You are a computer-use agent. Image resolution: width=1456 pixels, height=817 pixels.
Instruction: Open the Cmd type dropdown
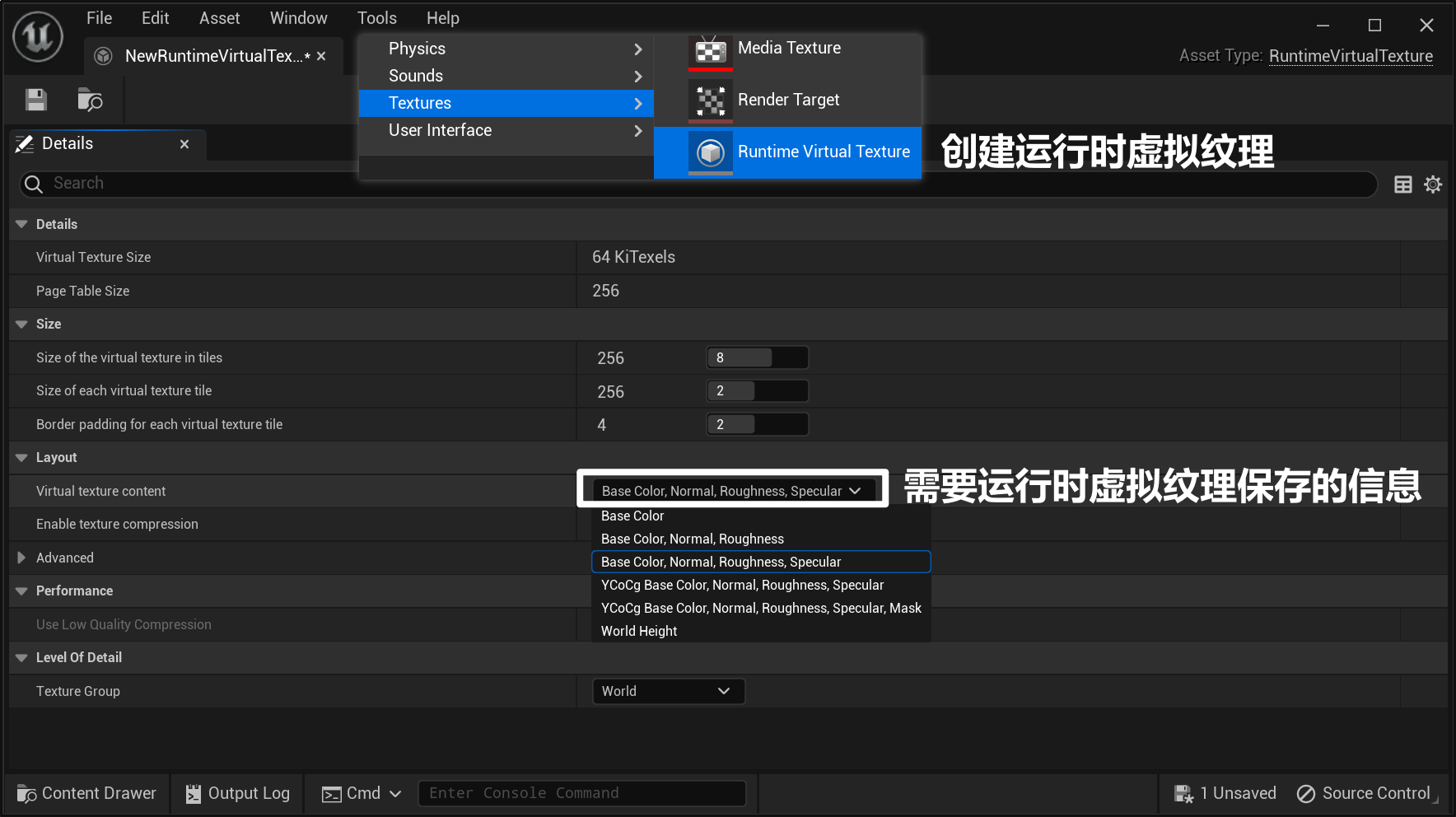(x=395, y=794)
